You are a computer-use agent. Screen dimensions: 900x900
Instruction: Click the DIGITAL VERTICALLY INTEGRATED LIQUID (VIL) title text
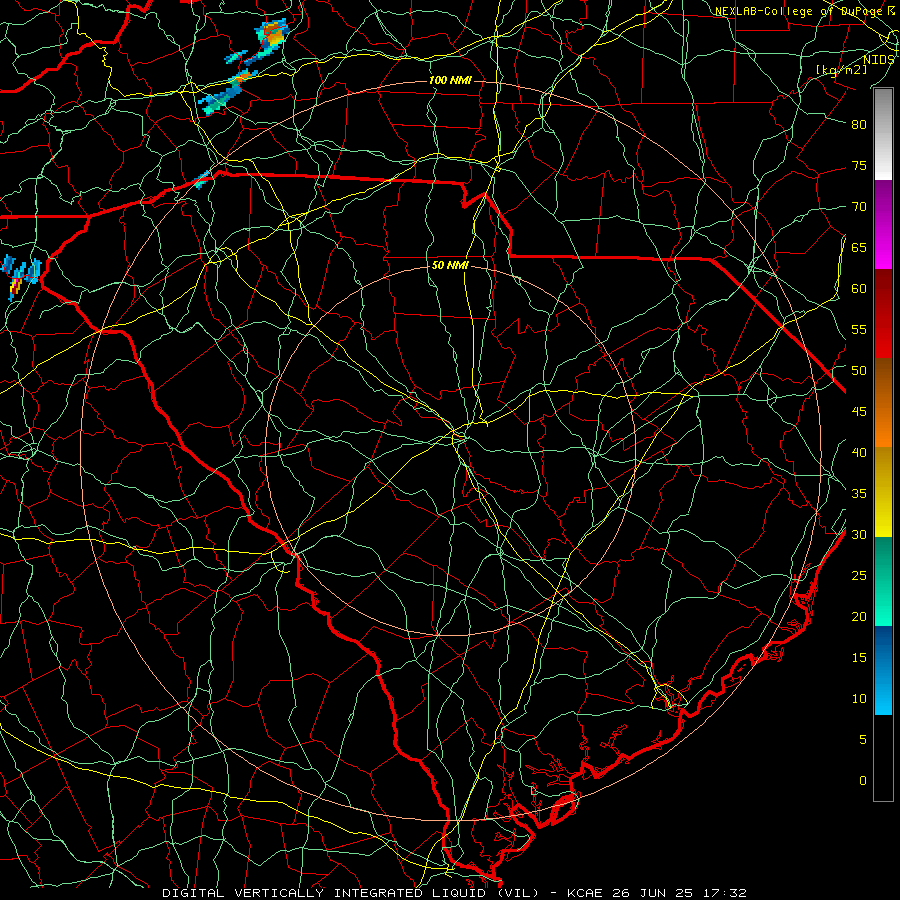tap(350, 893)
